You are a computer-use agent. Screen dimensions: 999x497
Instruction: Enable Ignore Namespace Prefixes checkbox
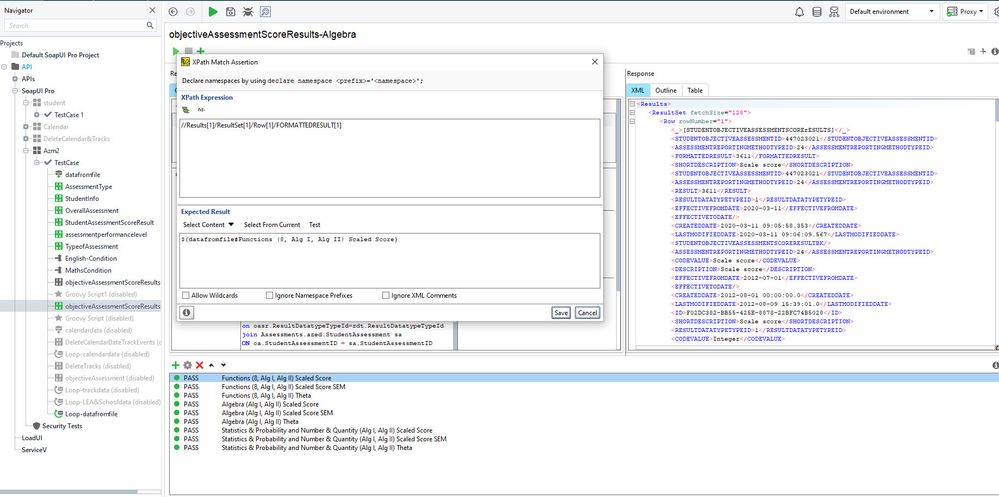tap(270, 296)
